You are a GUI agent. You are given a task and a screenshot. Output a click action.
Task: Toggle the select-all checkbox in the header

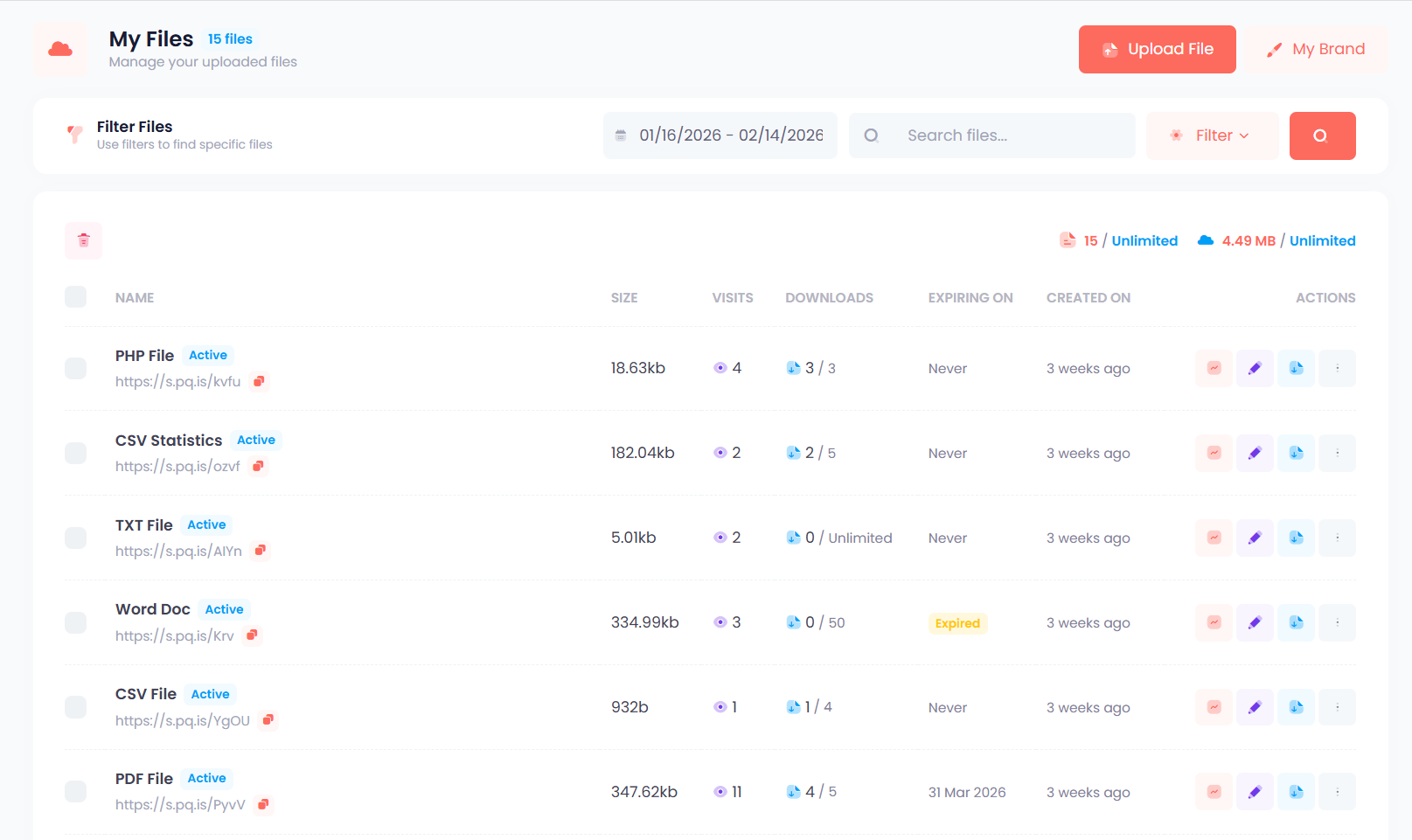coord(75,296)
